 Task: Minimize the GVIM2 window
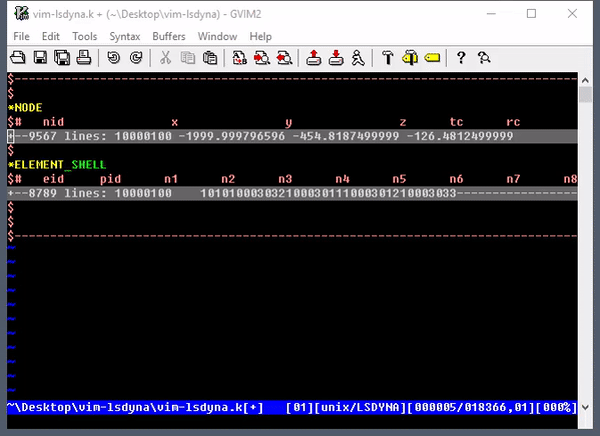(491, 14)
